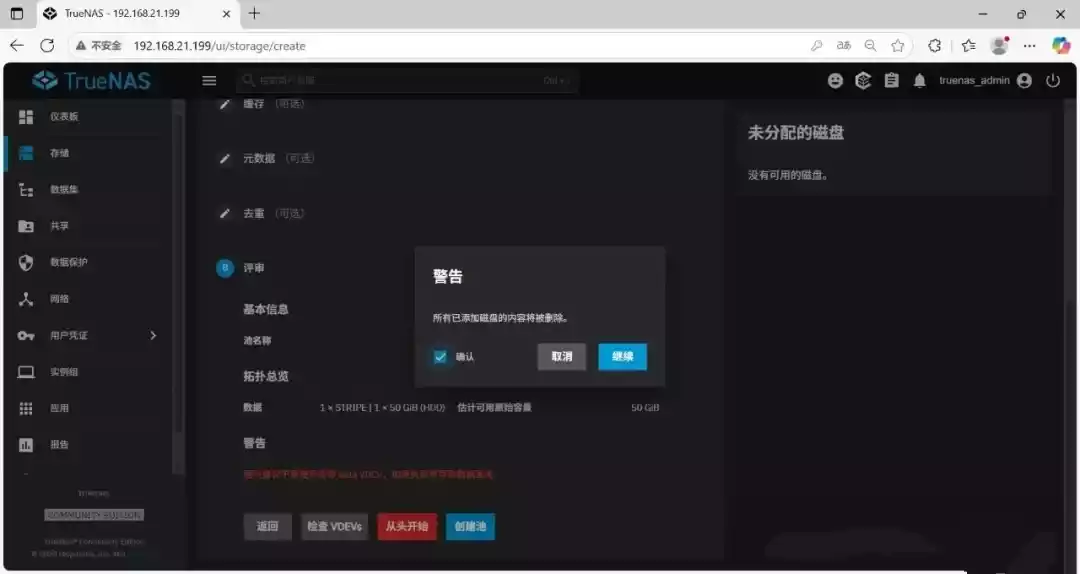Click the apps grid icon in sidebar
Image resolution: width=1080 pixels, height=574 pixels.
26,409
